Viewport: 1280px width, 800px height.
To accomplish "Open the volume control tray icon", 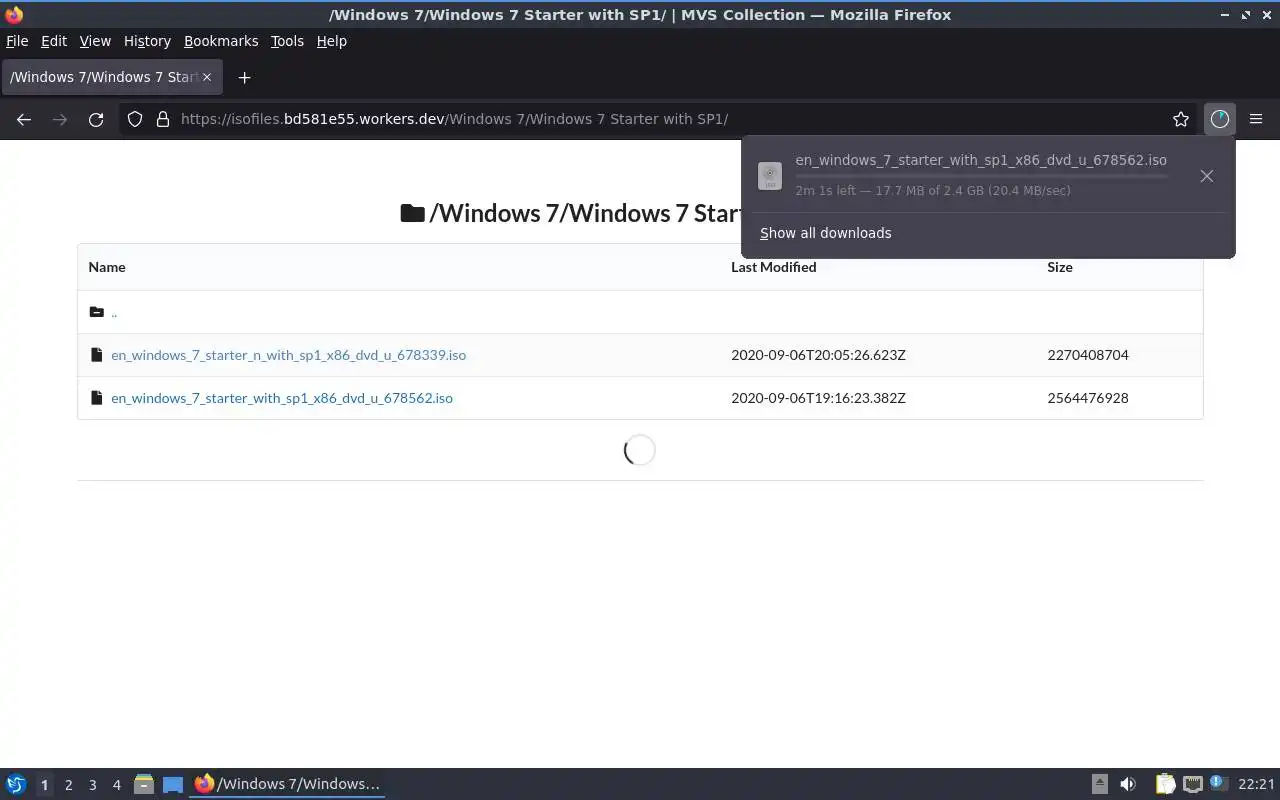I will (1128, 784).
